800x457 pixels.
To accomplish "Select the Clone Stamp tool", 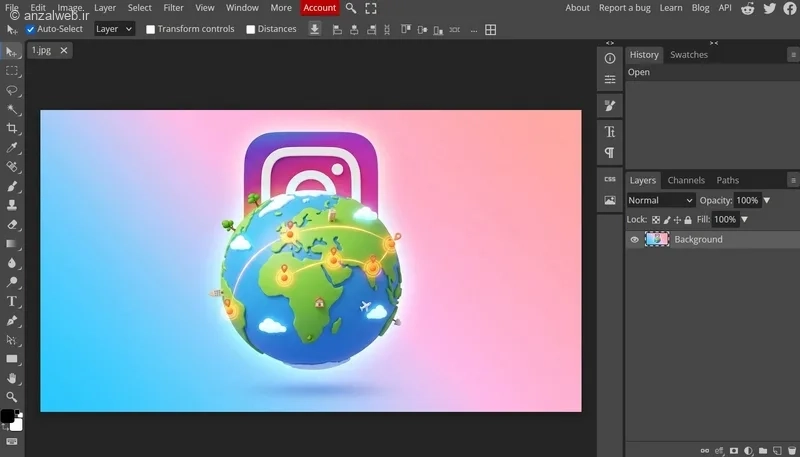I will point(11,205).
